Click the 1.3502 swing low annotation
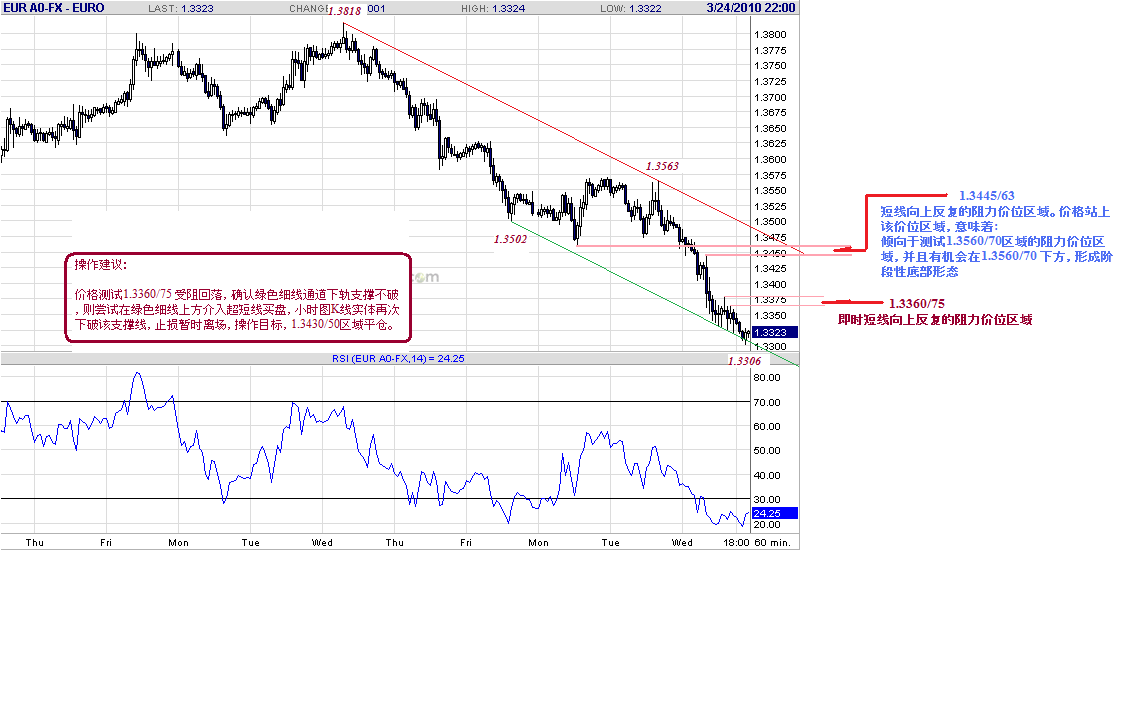The image size is (1124, 728). coord(510,239)
